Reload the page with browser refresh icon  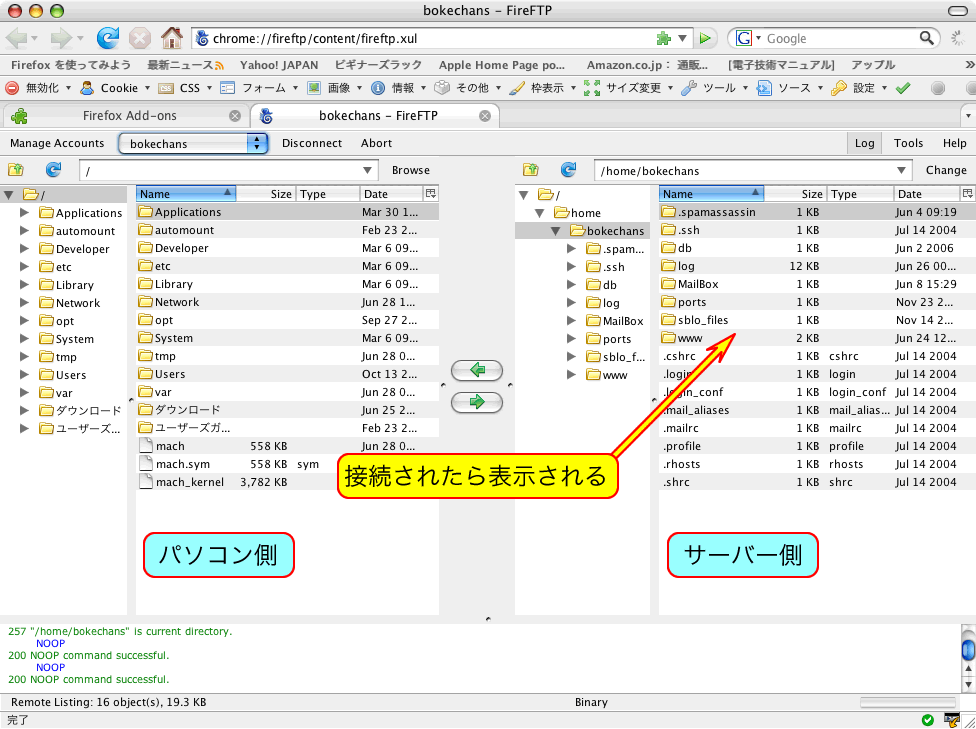pos(107,38)
